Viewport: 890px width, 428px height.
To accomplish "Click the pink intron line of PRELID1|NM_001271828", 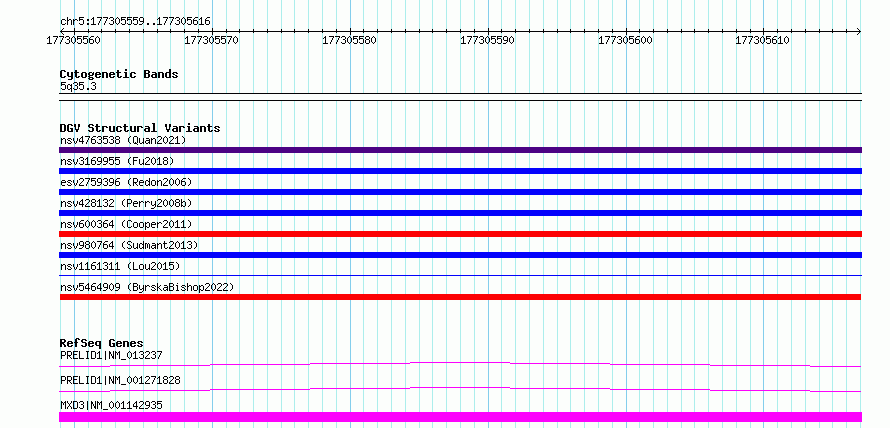I will tap(460, 389).
